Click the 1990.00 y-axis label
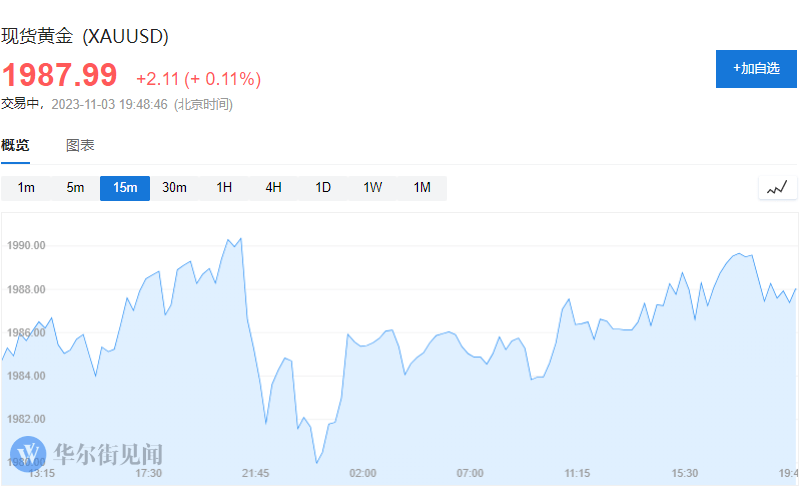This screenshot has height=496, width=810. (x=26, y=246)
